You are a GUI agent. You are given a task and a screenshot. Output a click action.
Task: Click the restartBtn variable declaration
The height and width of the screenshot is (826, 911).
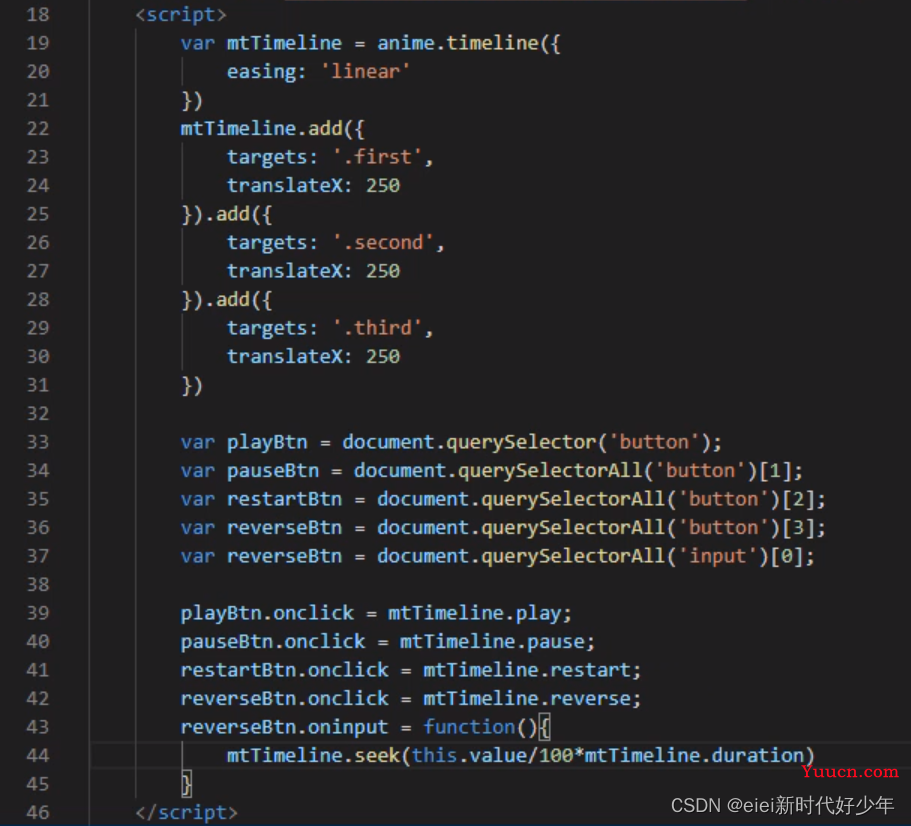(x=284, y=499)
